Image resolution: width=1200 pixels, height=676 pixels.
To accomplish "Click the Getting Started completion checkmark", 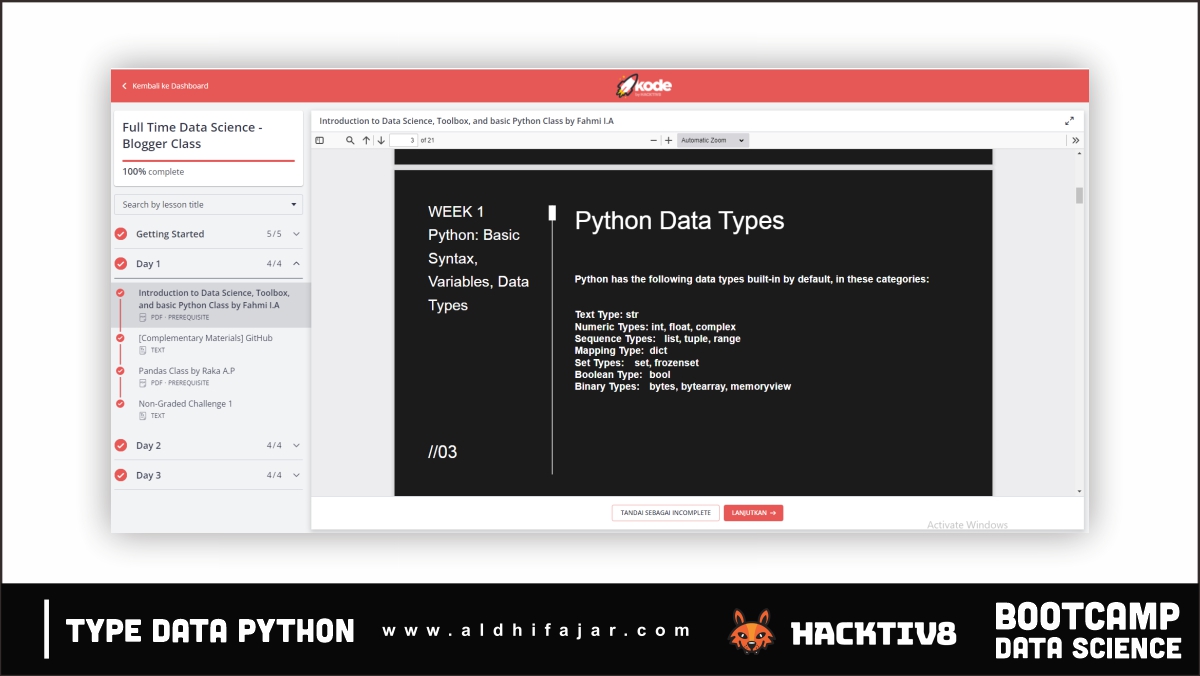I will pyautogui.click(x=121, y=233).
